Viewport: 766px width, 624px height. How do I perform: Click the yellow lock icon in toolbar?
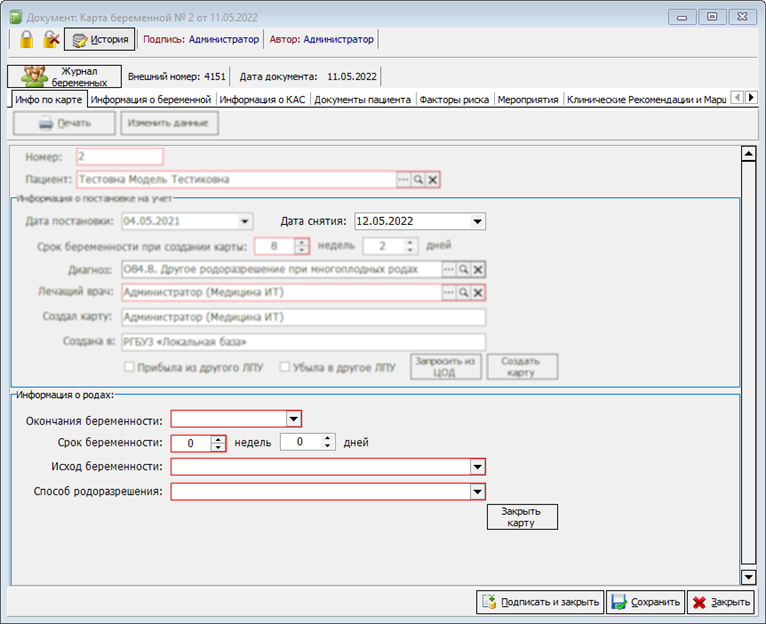(x=26, y=39)
